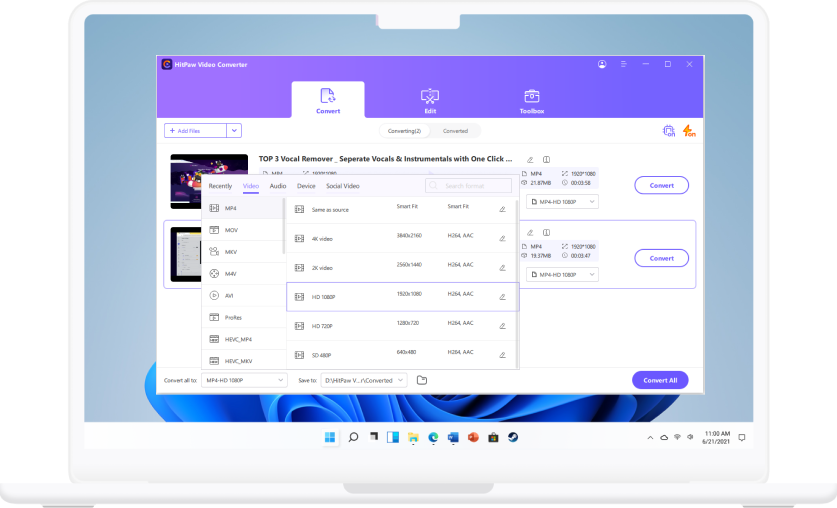Launch Microsoft Edge from taskbar
This screenshot has height=508, width=837.
(433, 438)
